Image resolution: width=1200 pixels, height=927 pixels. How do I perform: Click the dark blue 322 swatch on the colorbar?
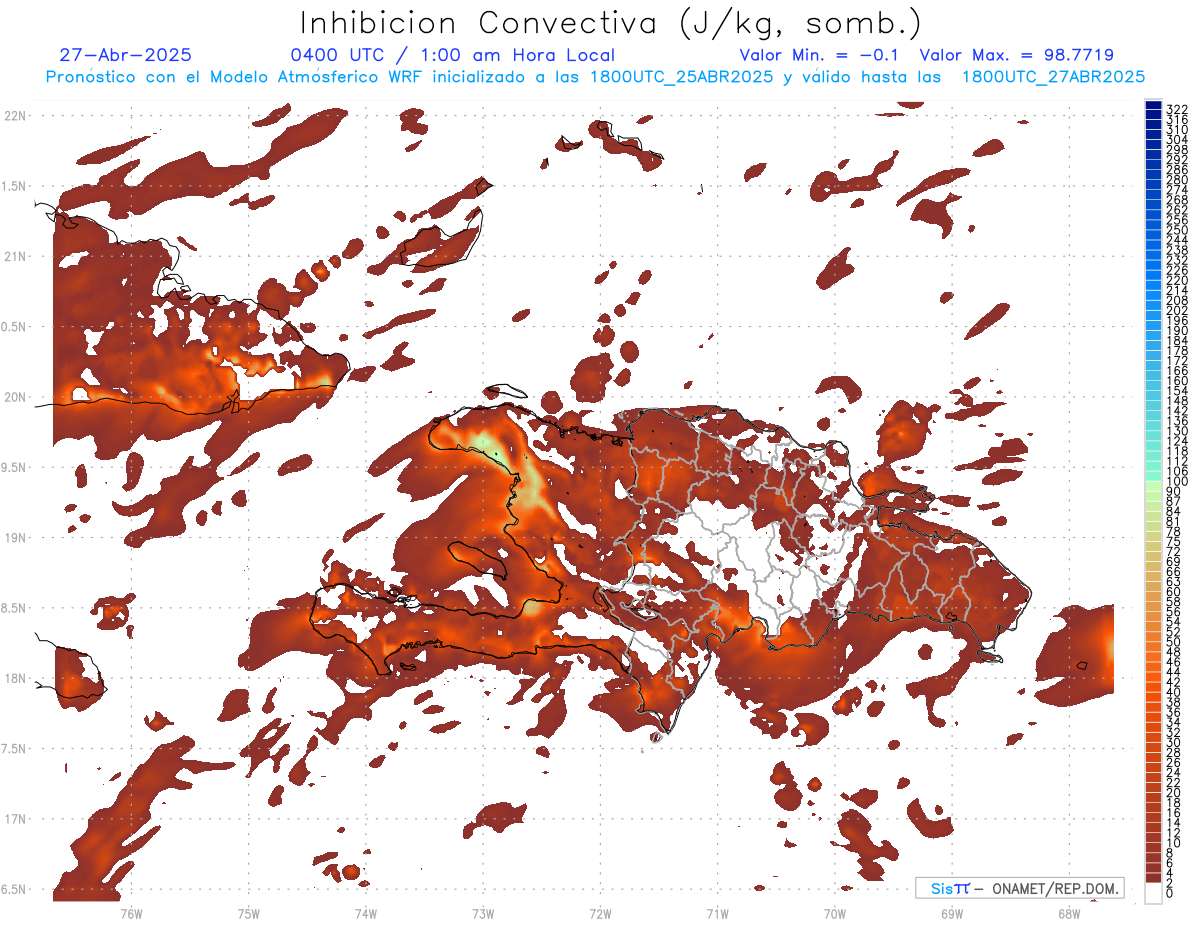point(1153,106)
